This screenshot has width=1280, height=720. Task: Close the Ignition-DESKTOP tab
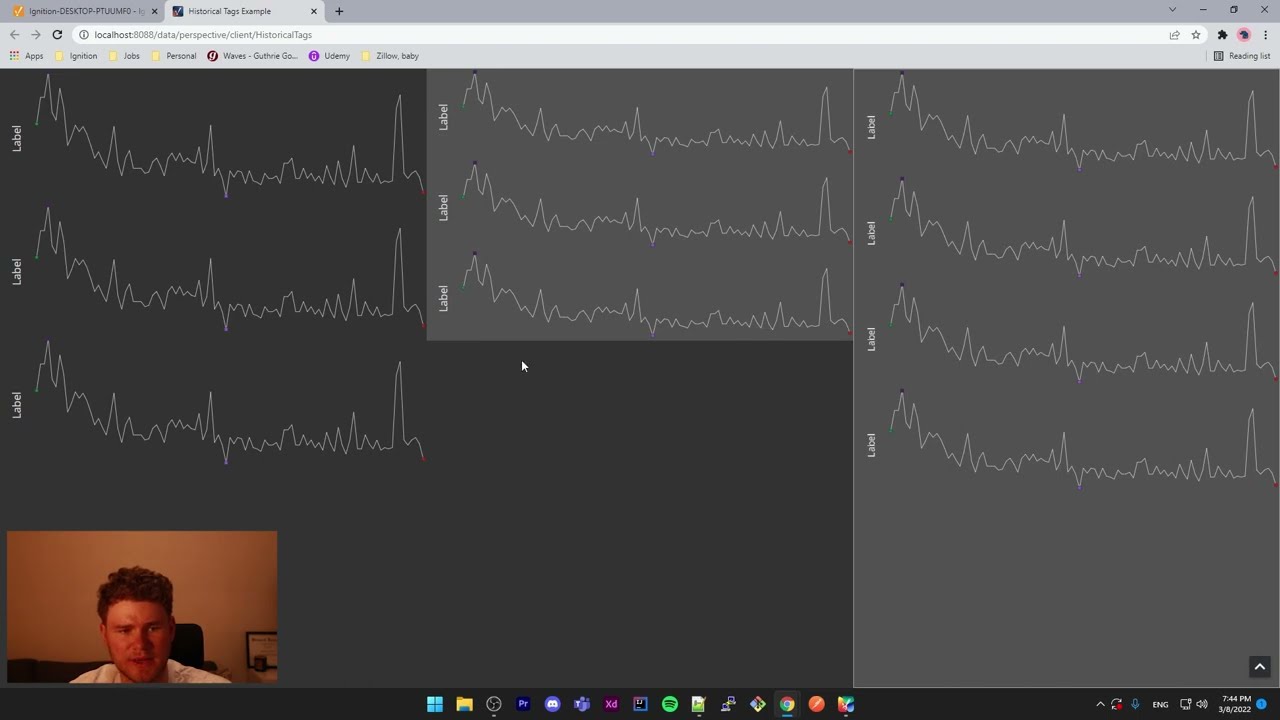click(154, 11)
